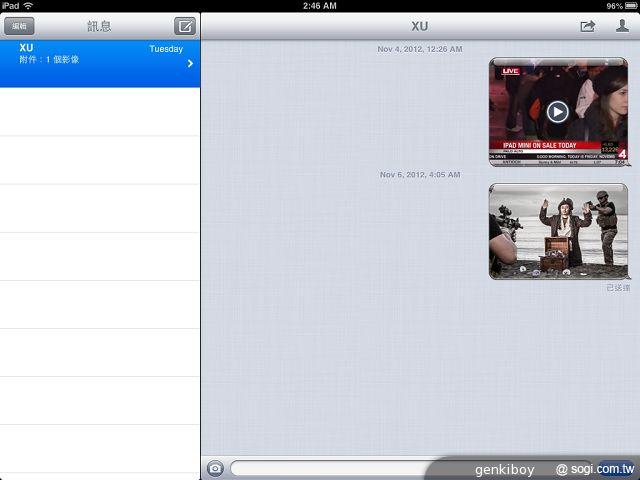Tap the battery indicator icon
Screen dimensions: 640x480
[x=630, y=6]
